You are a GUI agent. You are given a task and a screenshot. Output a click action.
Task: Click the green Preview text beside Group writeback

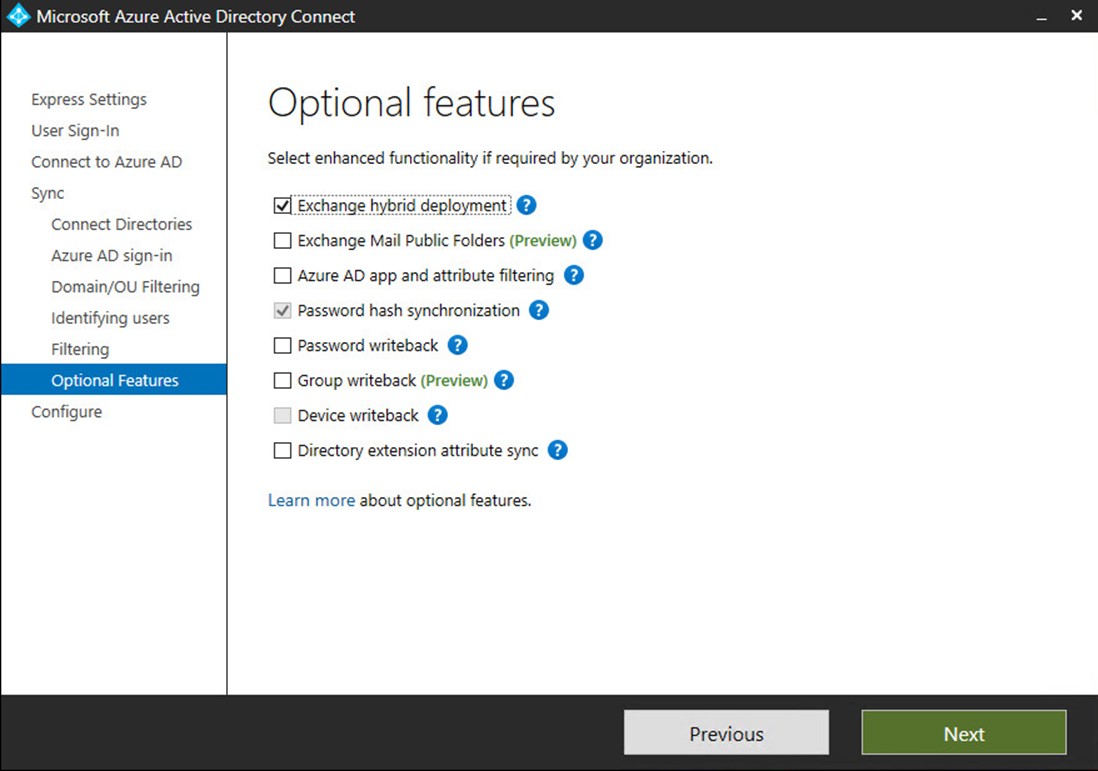click(454, 380)
